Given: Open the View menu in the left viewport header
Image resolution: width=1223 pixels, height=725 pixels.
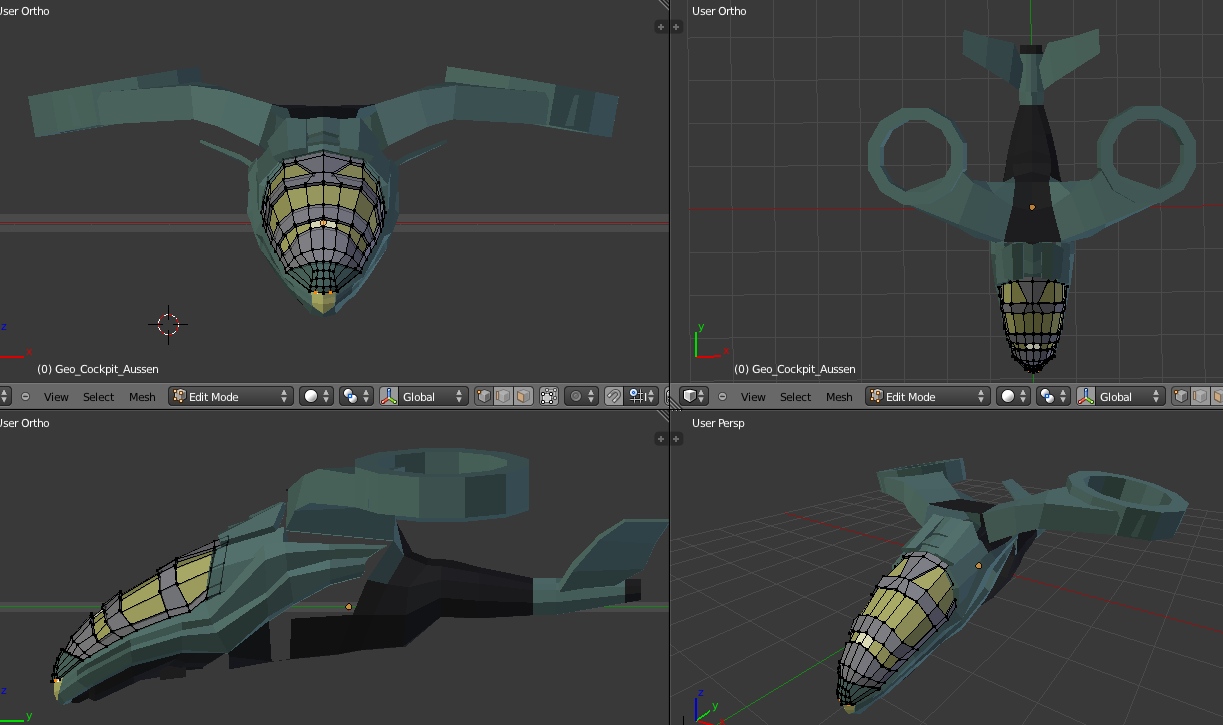Looking at the screenshot, I should [x=56, y=397].
